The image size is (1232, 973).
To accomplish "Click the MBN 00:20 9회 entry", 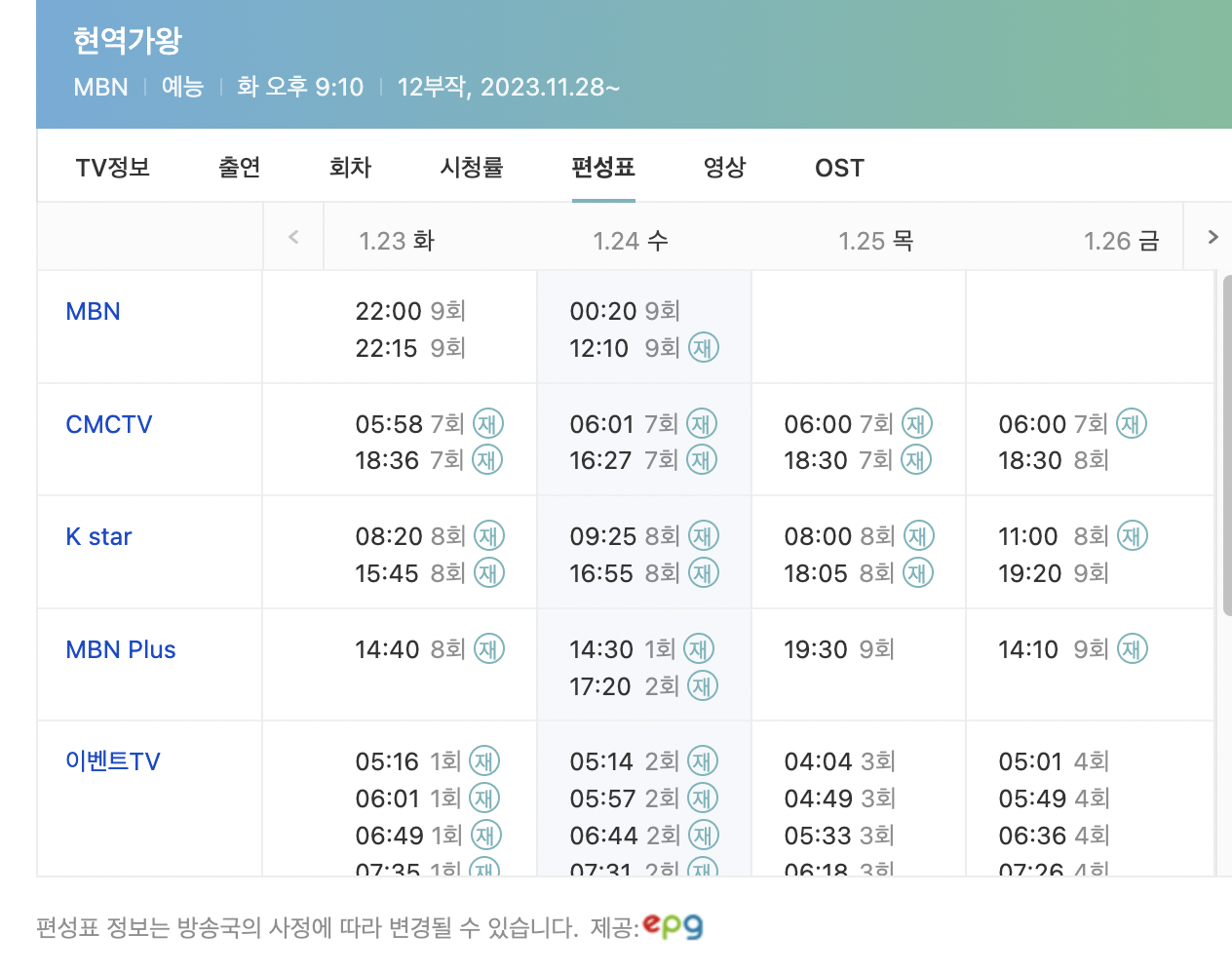I will [625, 312].
